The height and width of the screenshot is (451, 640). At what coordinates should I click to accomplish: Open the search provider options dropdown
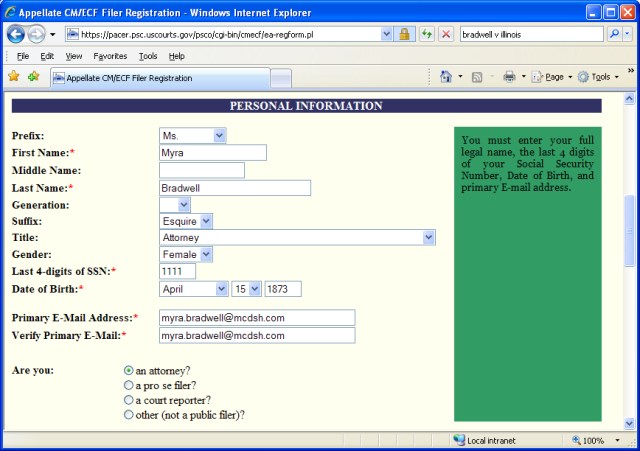pyautogui.click(x=627, y=34)
